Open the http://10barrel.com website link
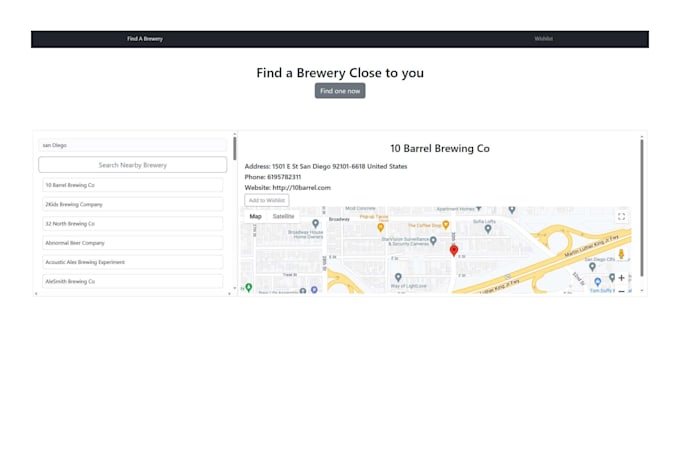The height and width of the screenshot is (459, 680). [301, 187]
